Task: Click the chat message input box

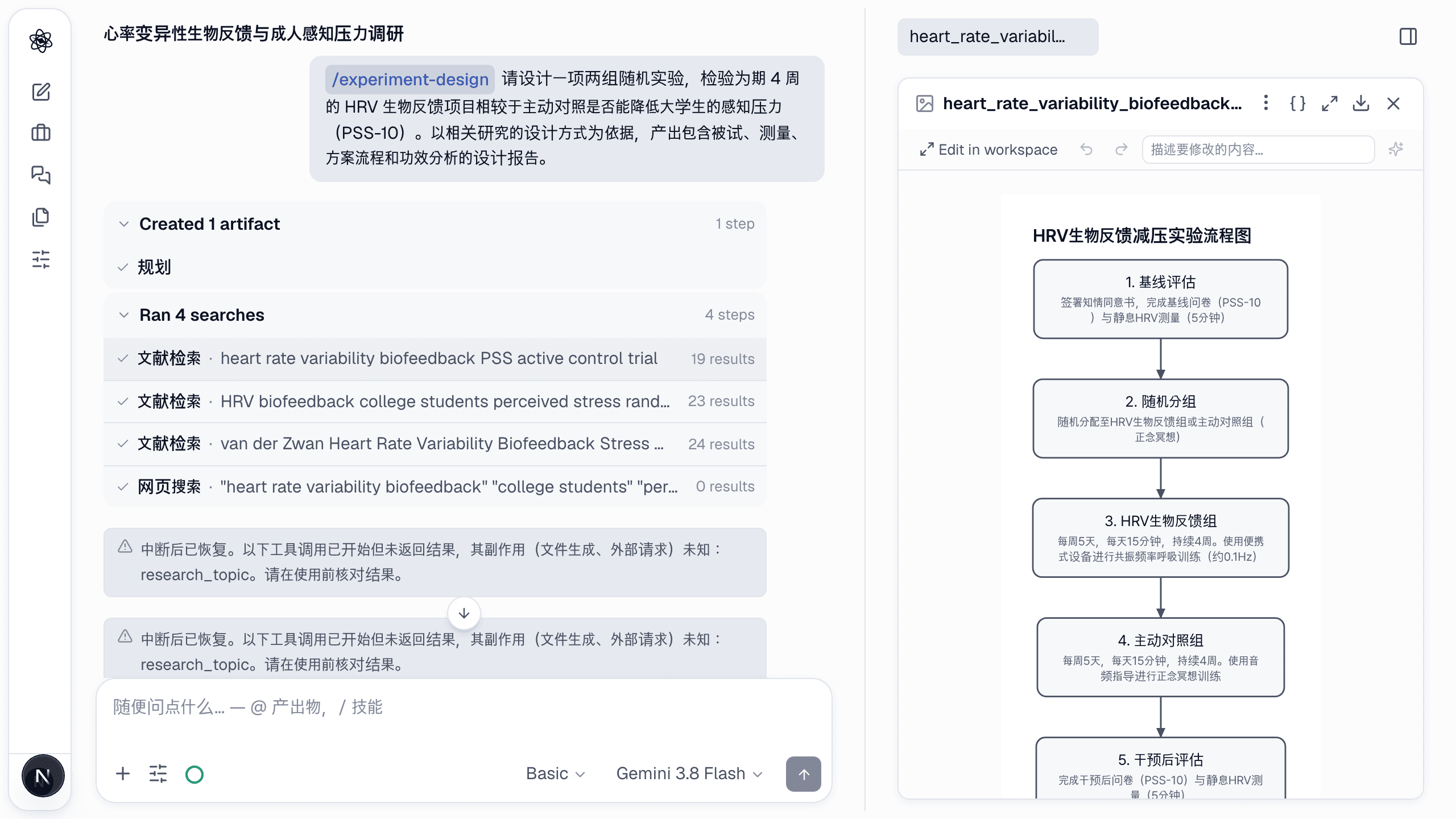Action: (x=464, y=708)
